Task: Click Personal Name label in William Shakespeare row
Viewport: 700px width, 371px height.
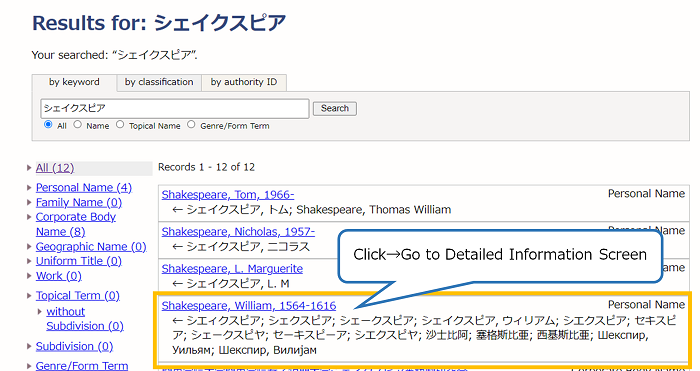Action: point(646,304)
